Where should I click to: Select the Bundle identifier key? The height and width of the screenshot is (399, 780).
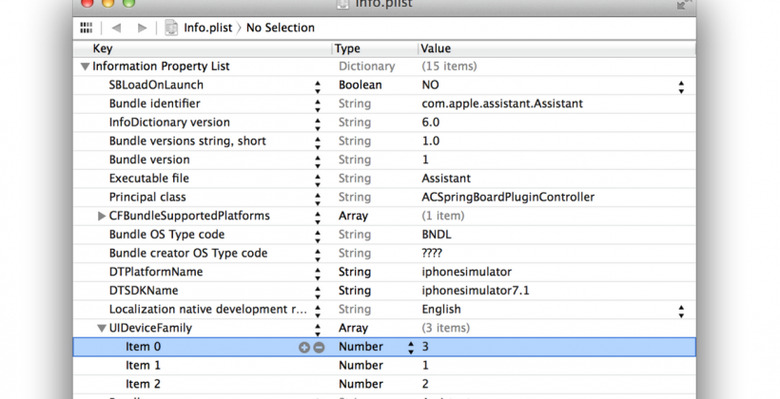155,103
